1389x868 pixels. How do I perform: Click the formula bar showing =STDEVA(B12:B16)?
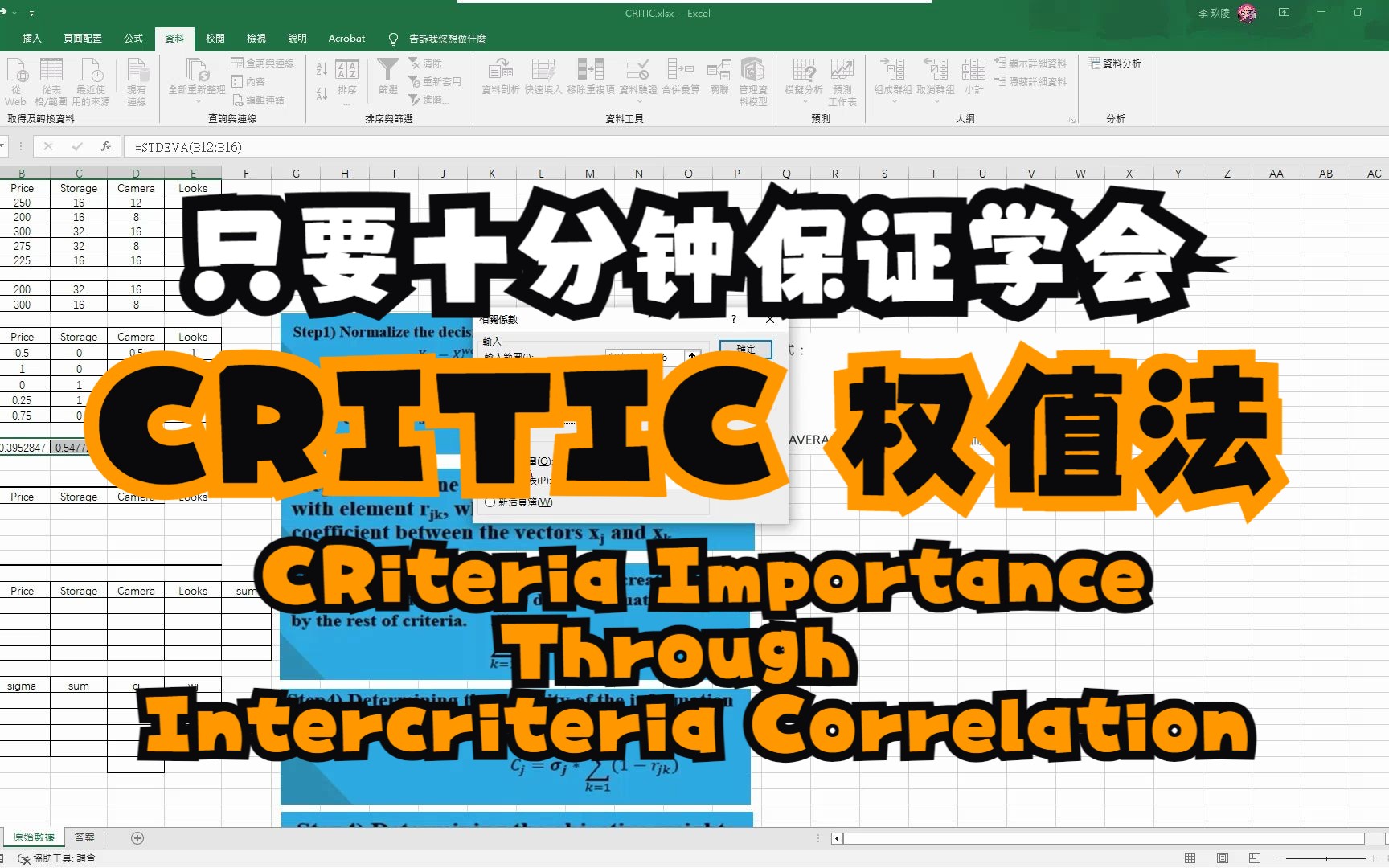pyautogui.click(x=756, y=146)
